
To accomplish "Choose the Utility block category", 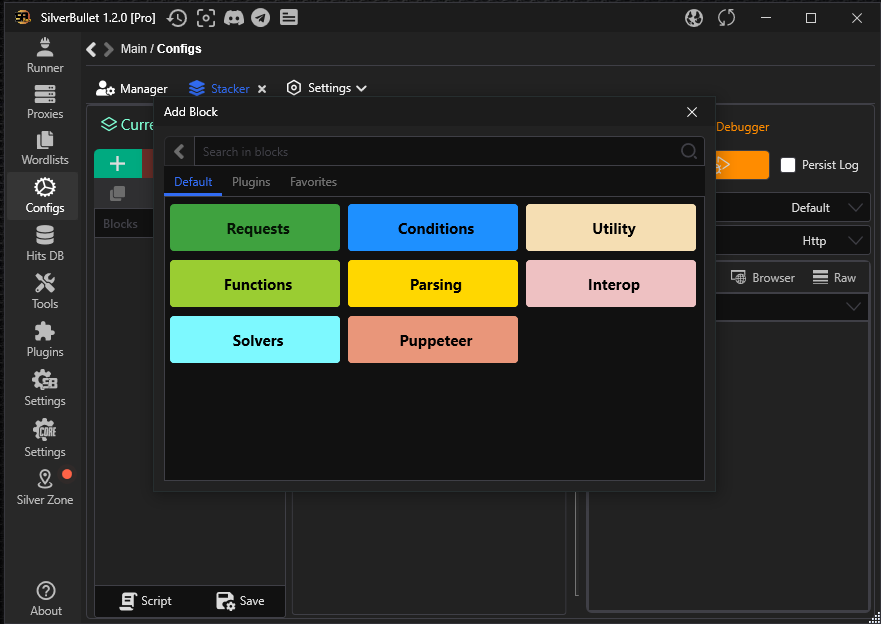I will tap(611, 227).
